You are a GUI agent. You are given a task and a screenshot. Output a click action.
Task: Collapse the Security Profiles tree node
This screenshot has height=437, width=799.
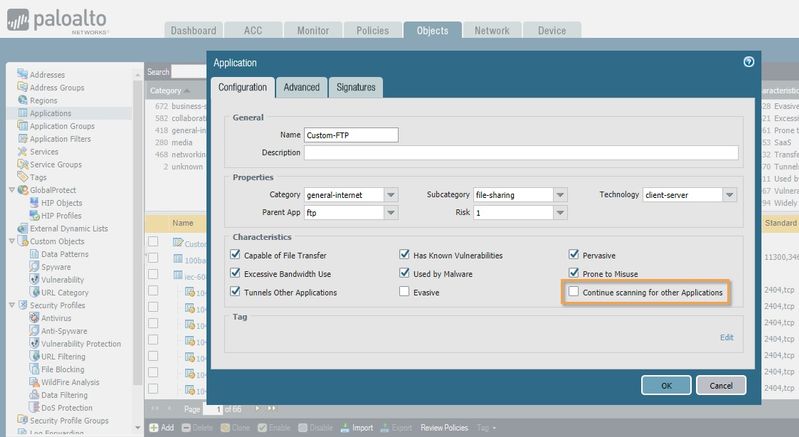(x=12, y=305)
